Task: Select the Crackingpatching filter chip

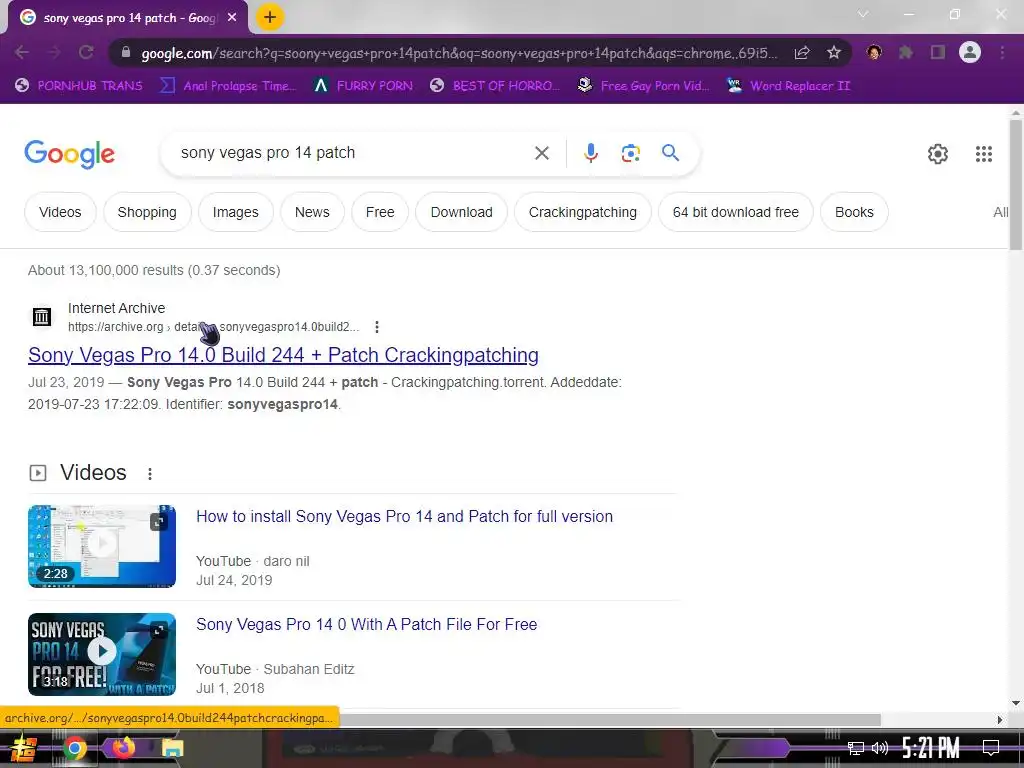Action: coord(583,212)
